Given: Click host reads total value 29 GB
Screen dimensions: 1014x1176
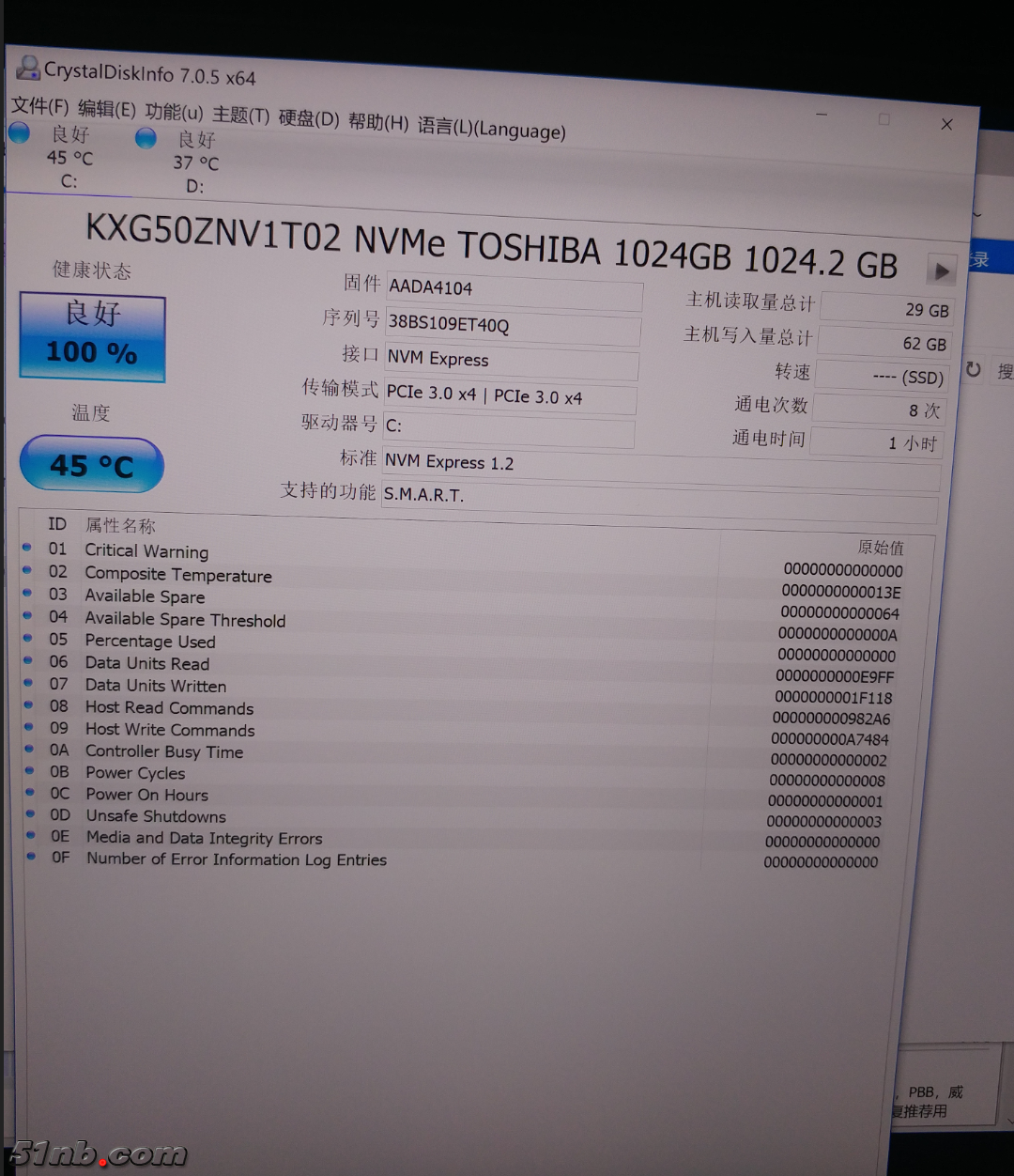Looking at the screenshot, I should click(x=887, y=308).
